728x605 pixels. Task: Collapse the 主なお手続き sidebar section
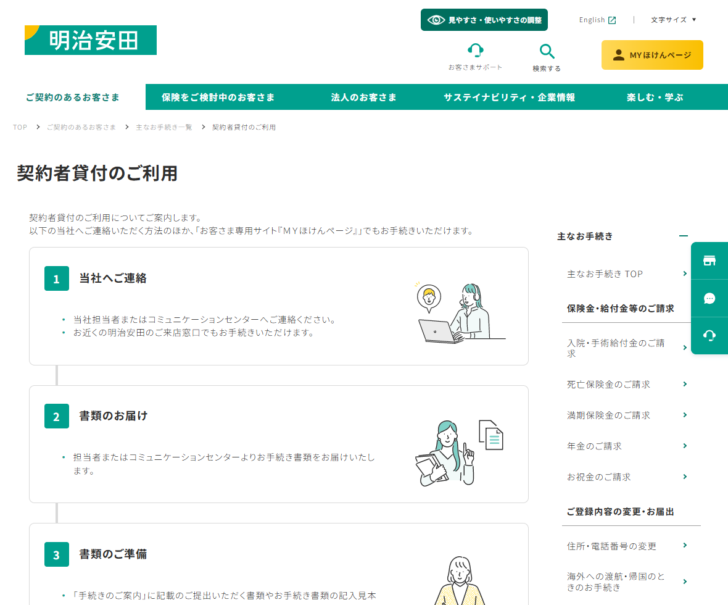tap(683, 236)
